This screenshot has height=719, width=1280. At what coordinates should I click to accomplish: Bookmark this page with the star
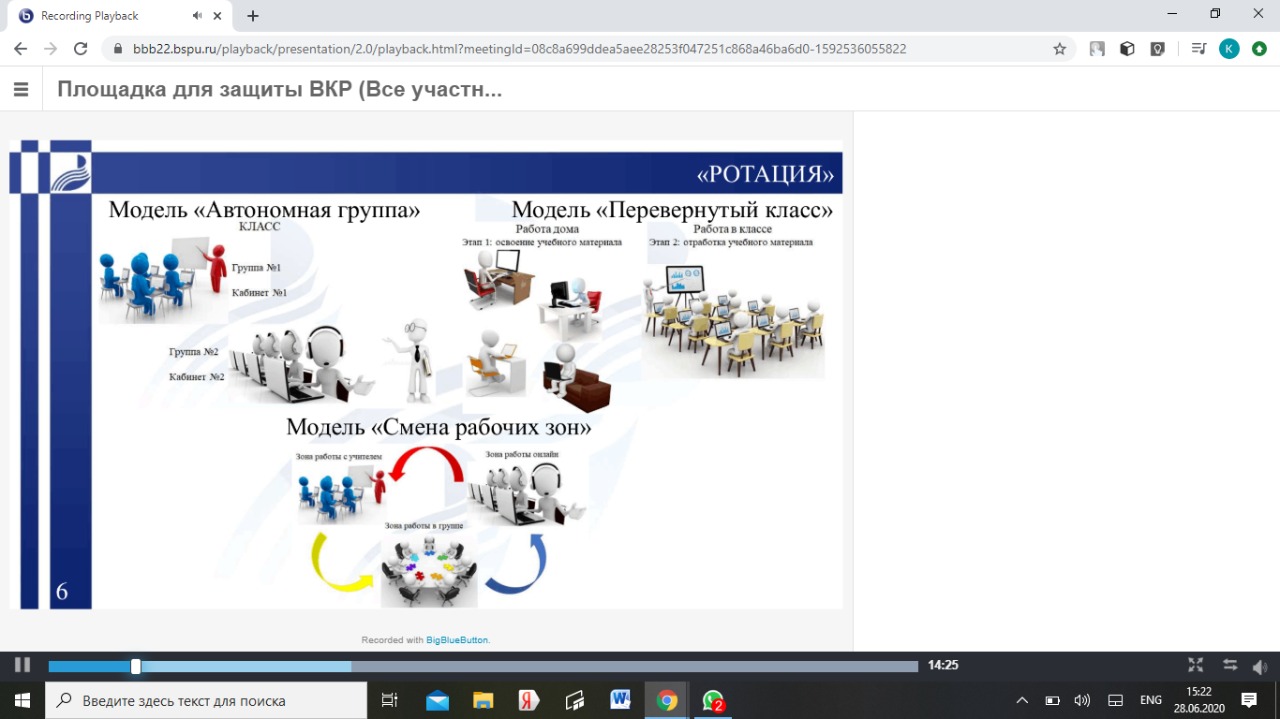click(x=1060, y=48)
